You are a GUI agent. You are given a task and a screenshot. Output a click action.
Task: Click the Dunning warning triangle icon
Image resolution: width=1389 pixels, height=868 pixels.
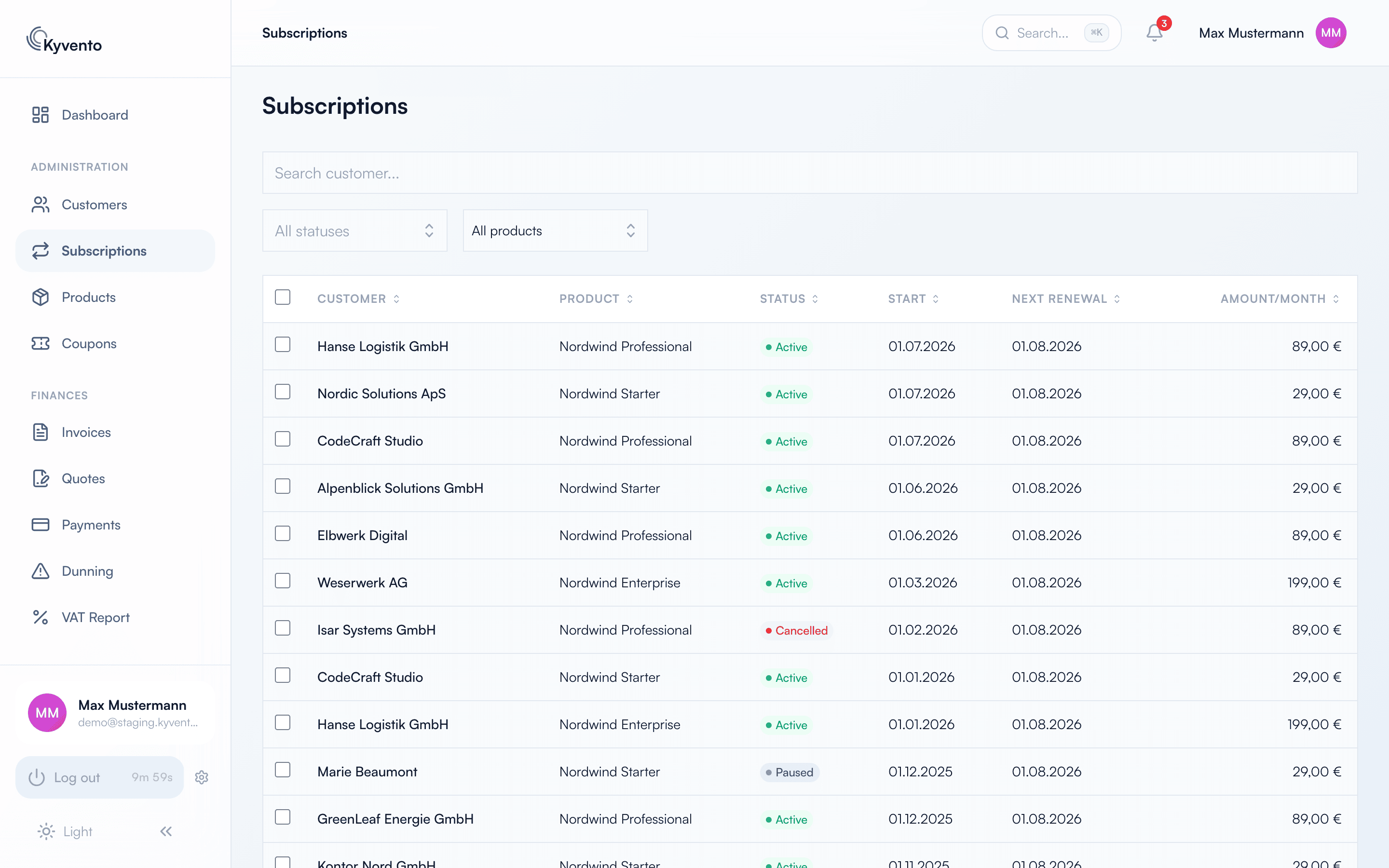click(x=40, y=571)
